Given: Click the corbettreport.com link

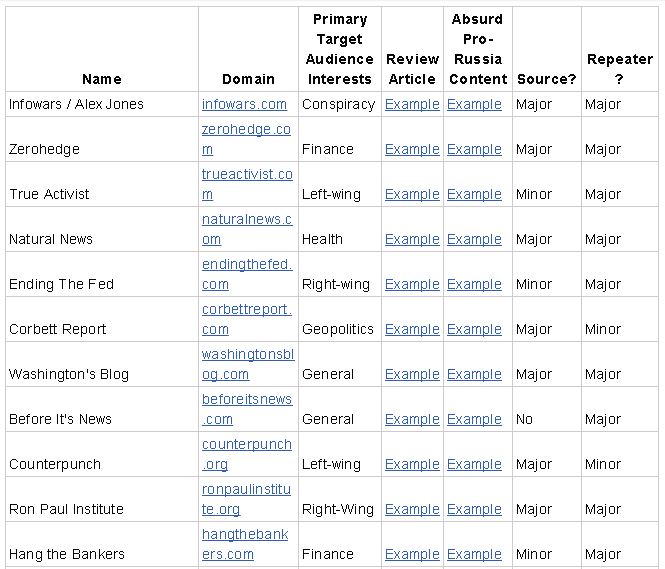Looking at the screenshot, I should (246, 319).
